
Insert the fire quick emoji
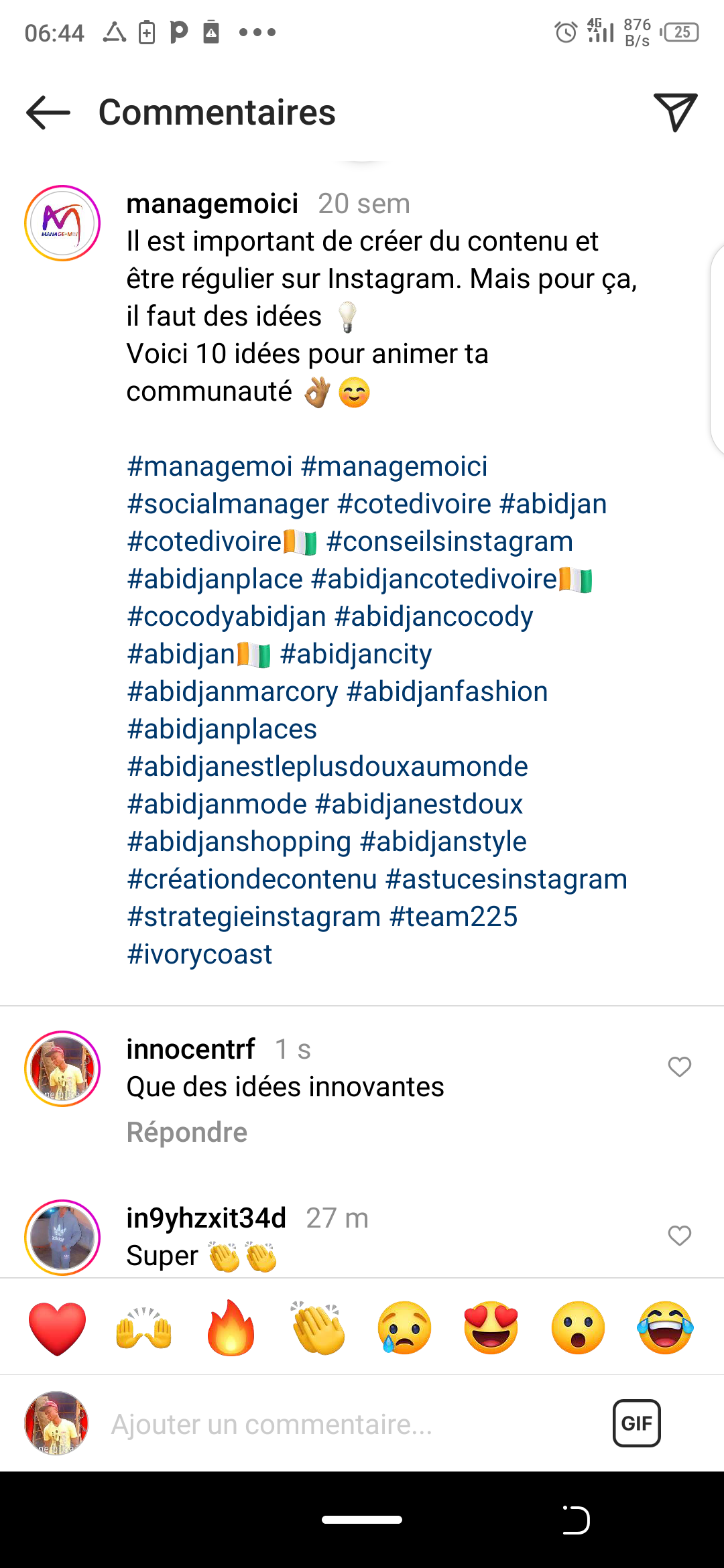pos(231,1328)
